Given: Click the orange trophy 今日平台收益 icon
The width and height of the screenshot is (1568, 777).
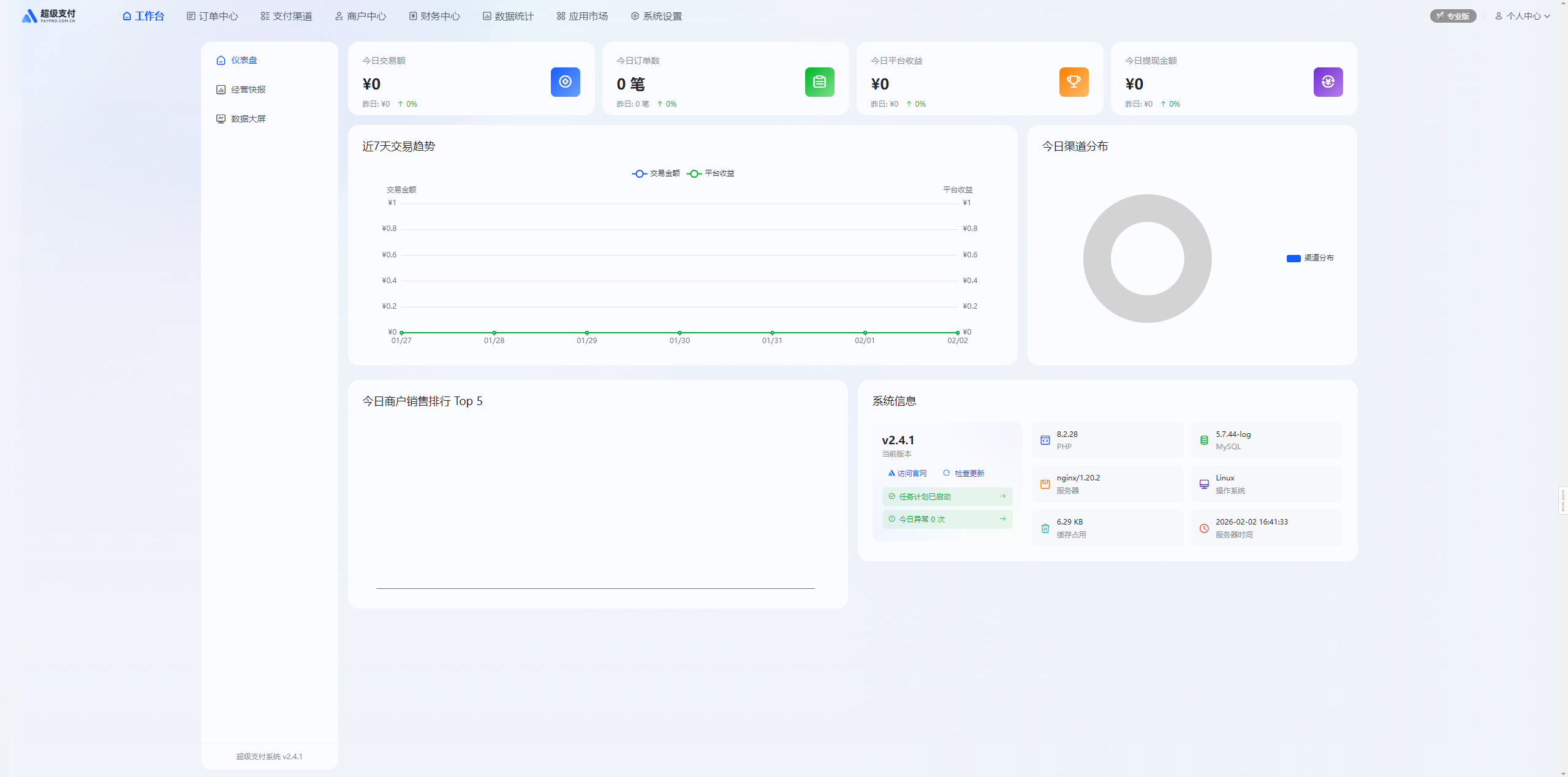Looking at the screenshot, I should tap(1074, 82).
